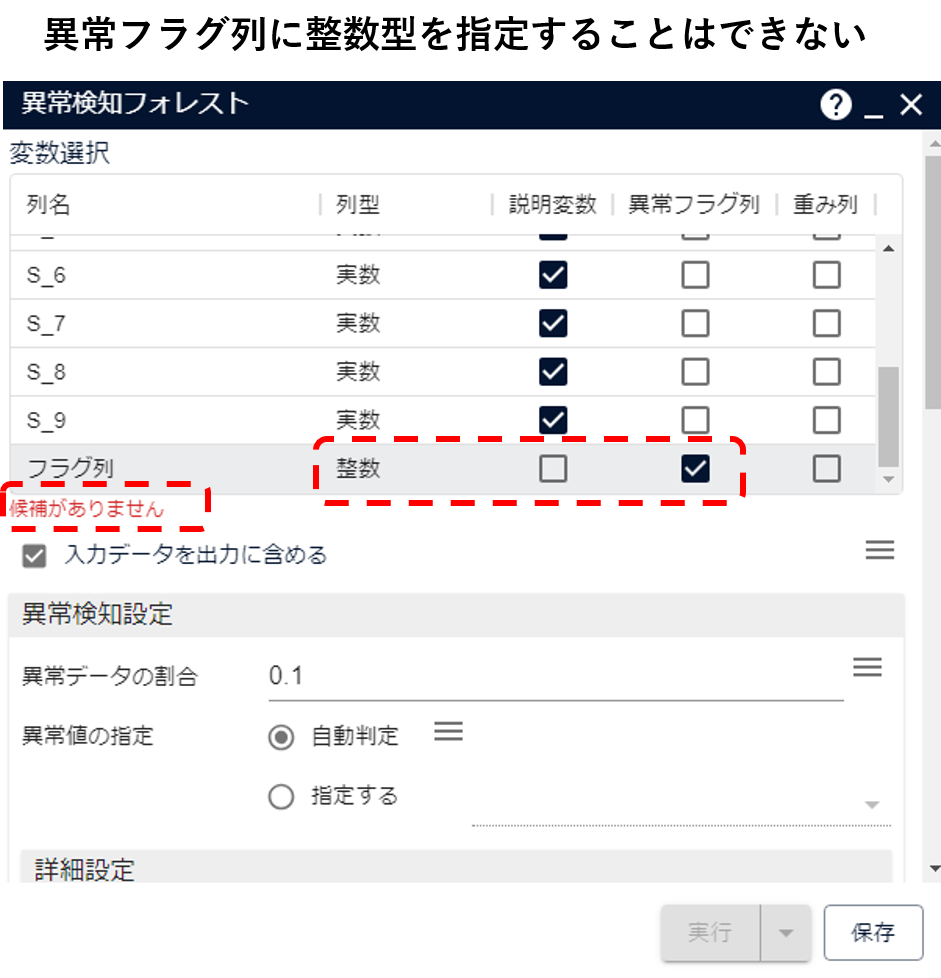Check 重み列 for row S_6
This screenshot has width=941, height=978.
point(827,275)
